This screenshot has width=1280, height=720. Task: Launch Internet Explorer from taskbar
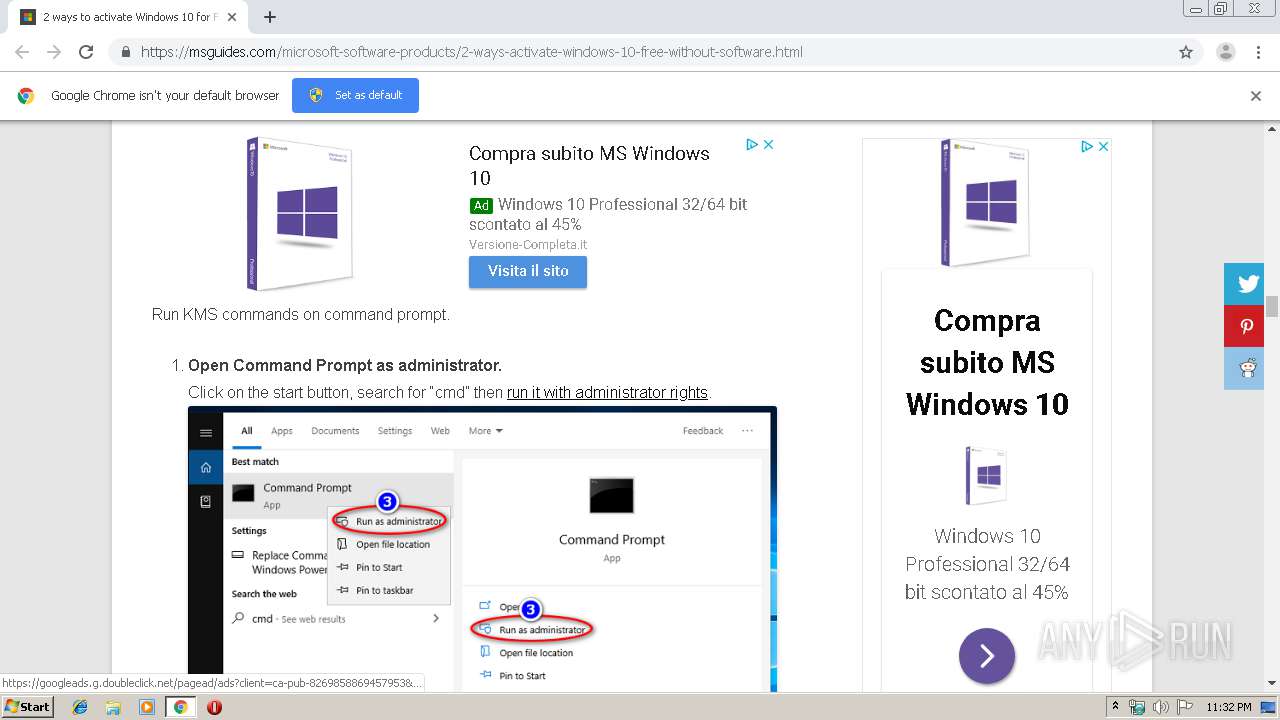[80, 707]
